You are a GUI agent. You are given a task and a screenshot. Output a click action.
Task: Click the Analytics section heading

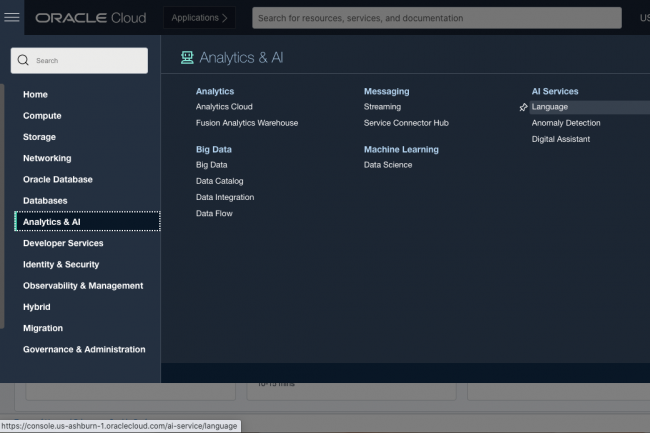[x=215, y=91]
